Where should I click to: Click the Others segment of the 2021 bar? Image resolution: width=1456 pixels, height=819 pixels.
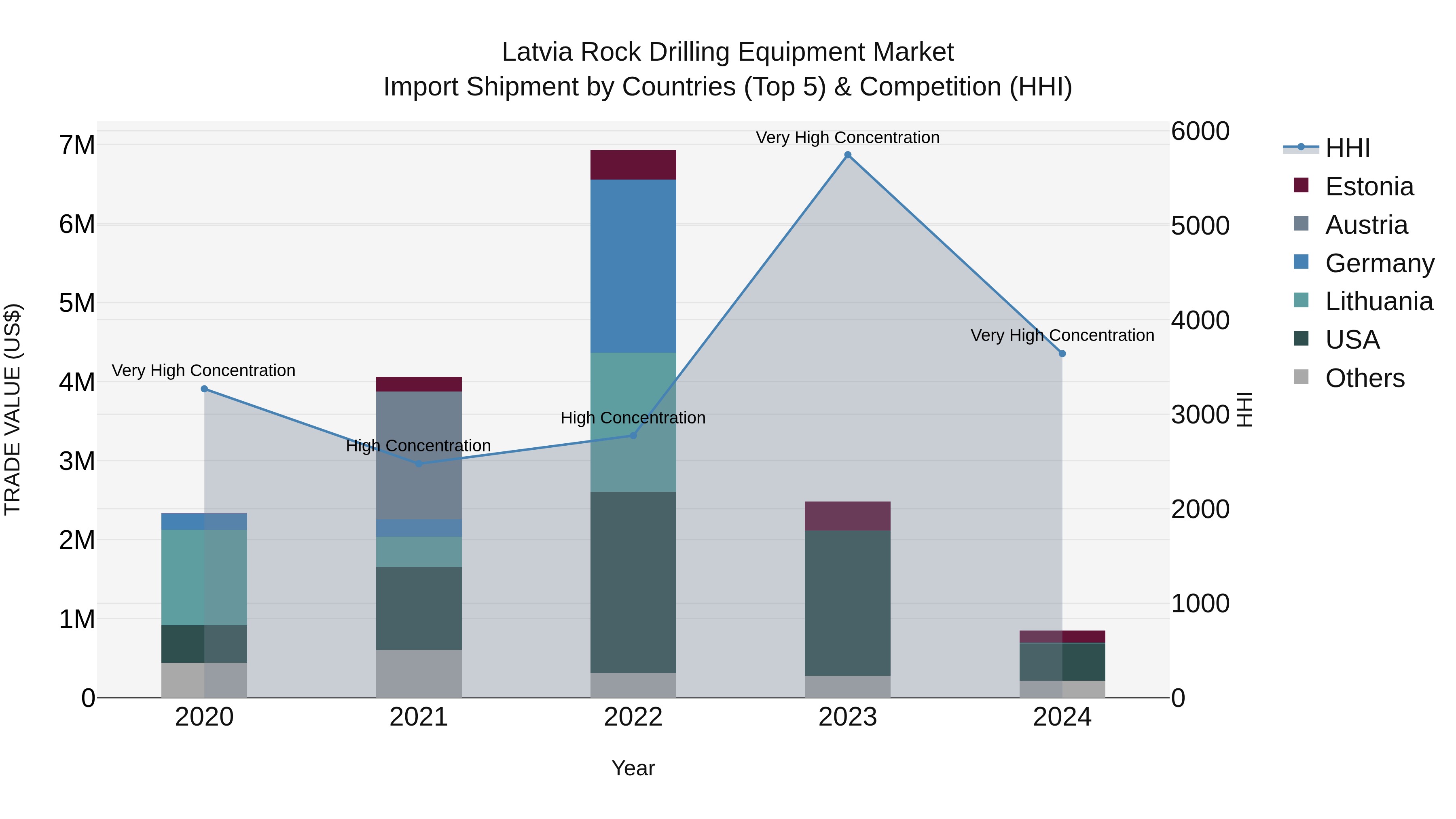pyautogui.click(x=419, y=674)
